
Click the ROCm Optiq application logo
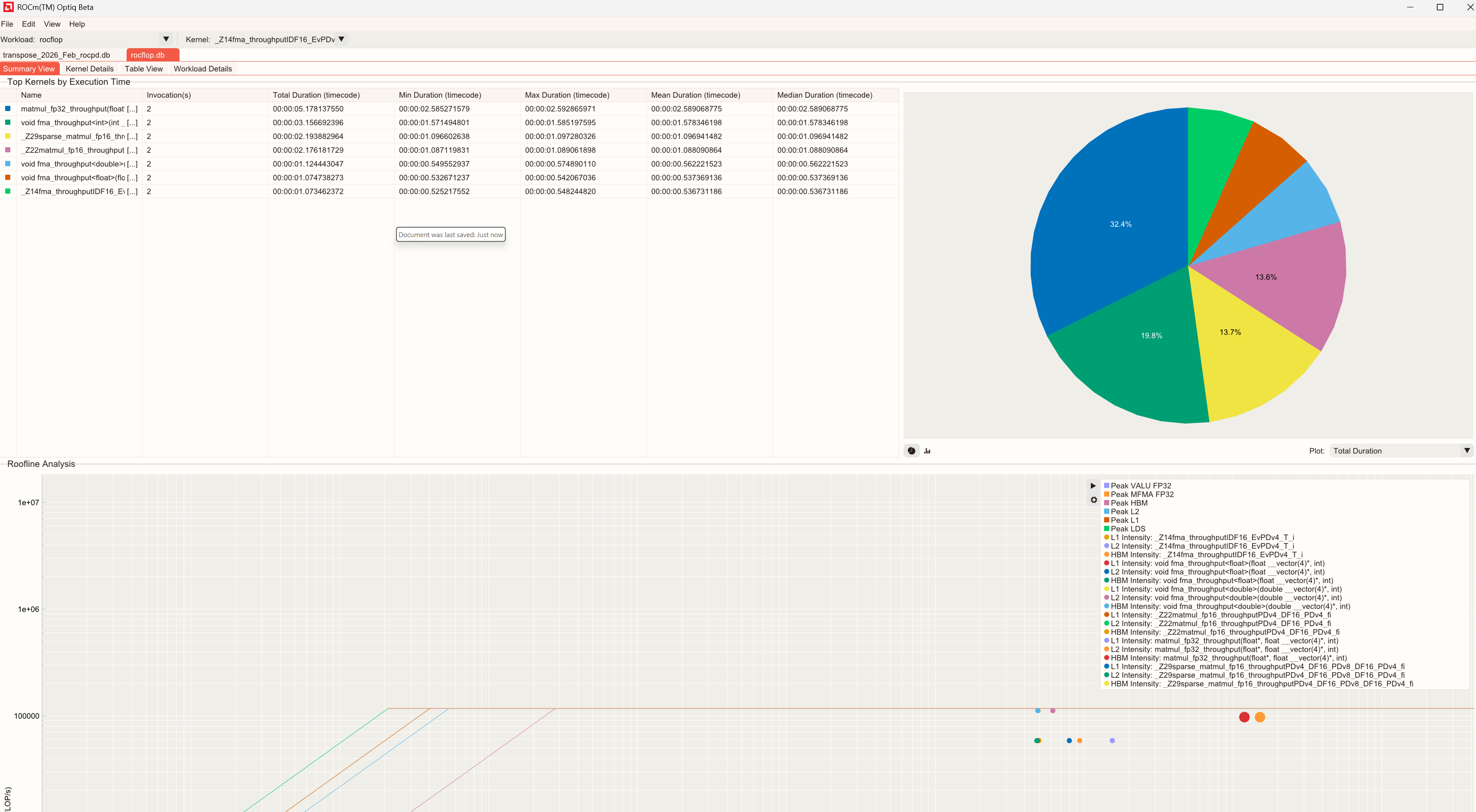point(8,7)
